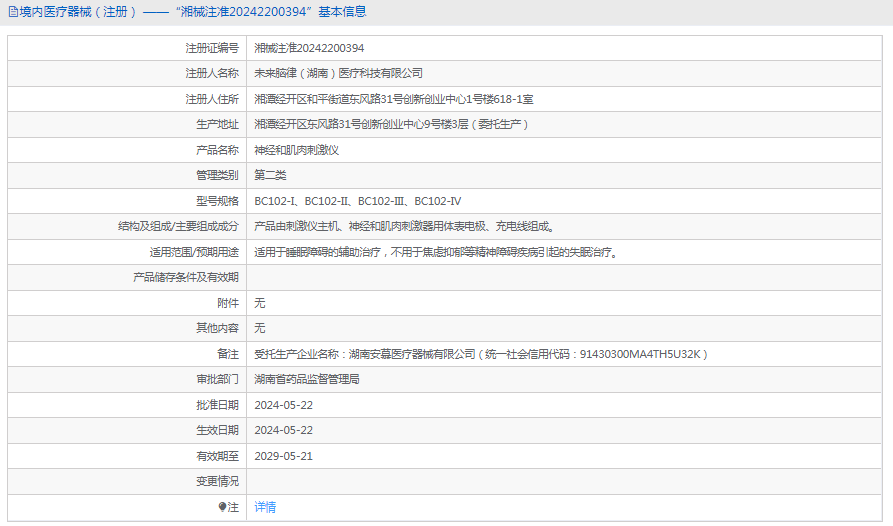Click the 注册证编号 label
Screen dimensions: 893x526
pos(212,48)
